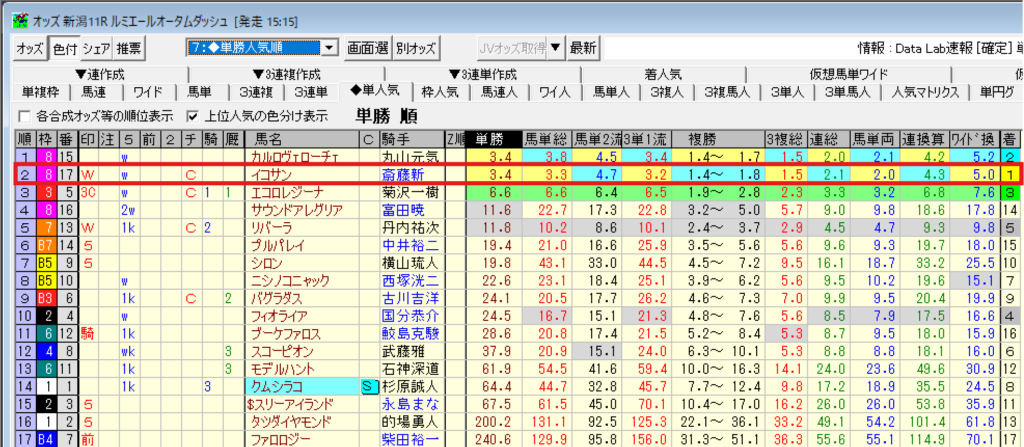The image size is (1024, 447).
Task: Click the blue B4 frame cell for ファロロジー
Action: (x=46, y=438)
